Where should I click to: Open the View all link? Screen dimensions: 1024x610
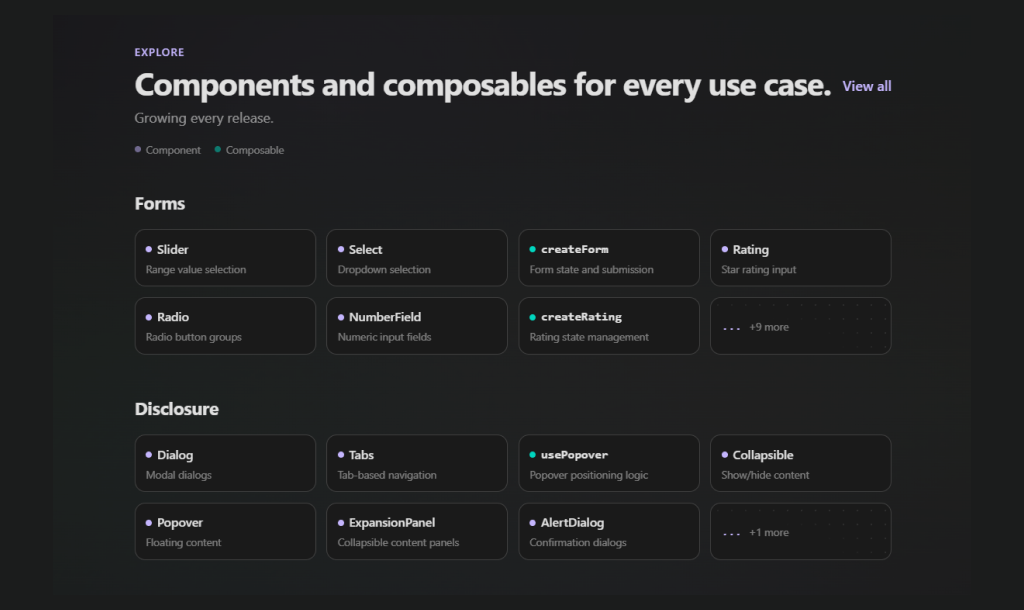(867, 86)
